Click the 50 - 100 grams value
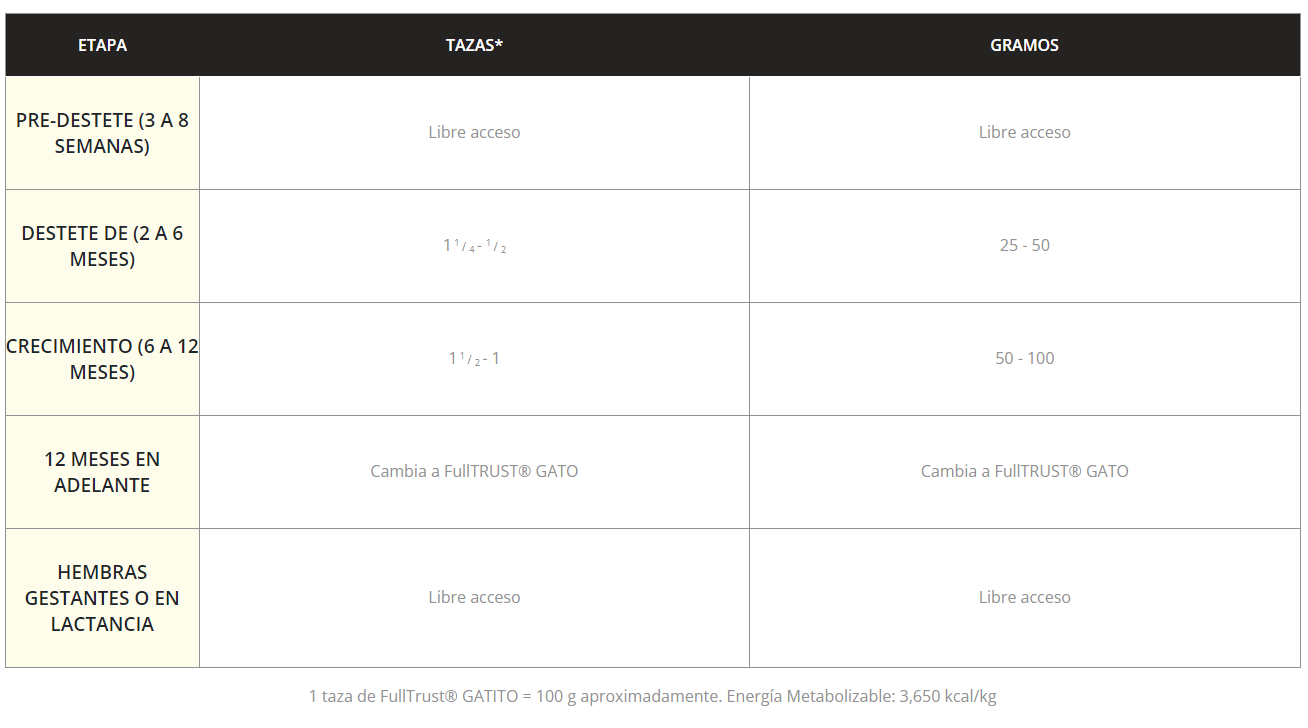The image size is (1308, 728). (1024, 358)
